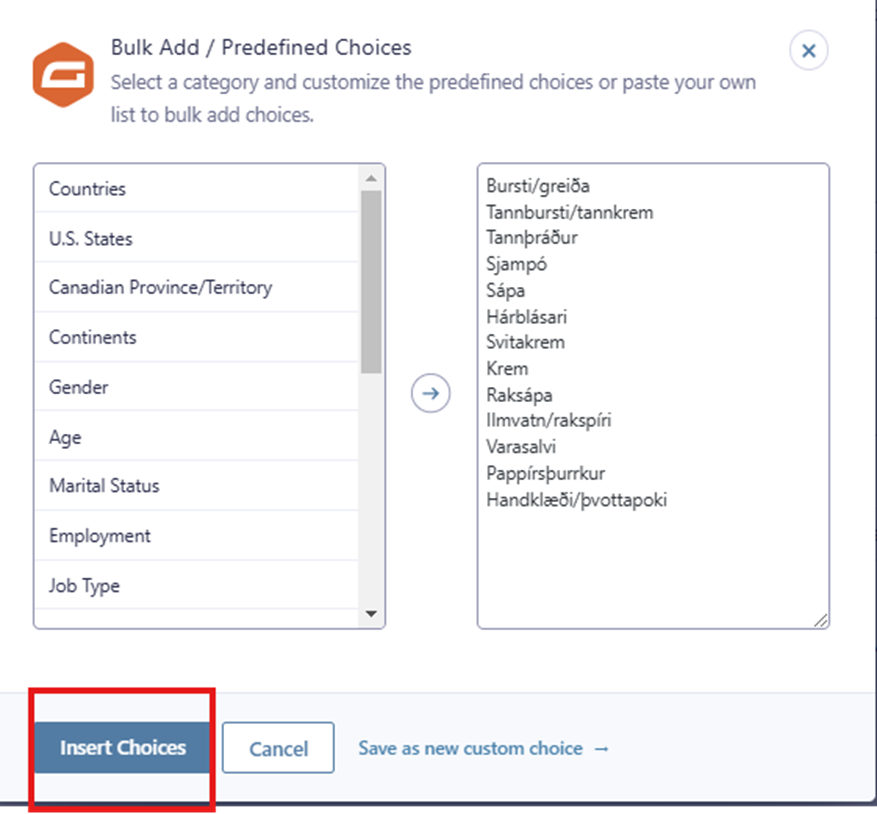Click the Cancel button
The height and width of the screenshot is (814, 877).
point(278,748)
